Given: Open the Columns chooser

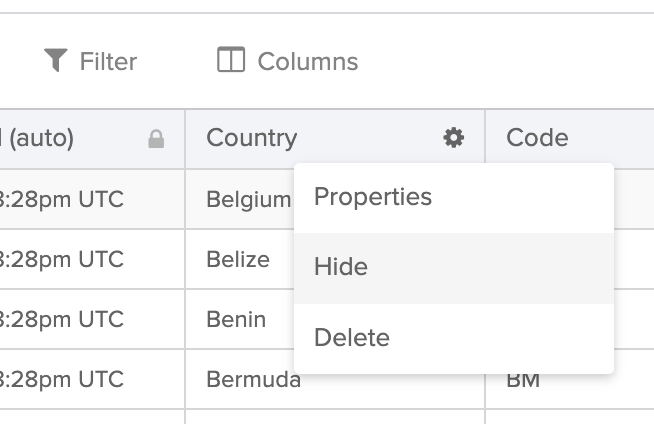Looking at the screenshot, I should coord(307,61).
